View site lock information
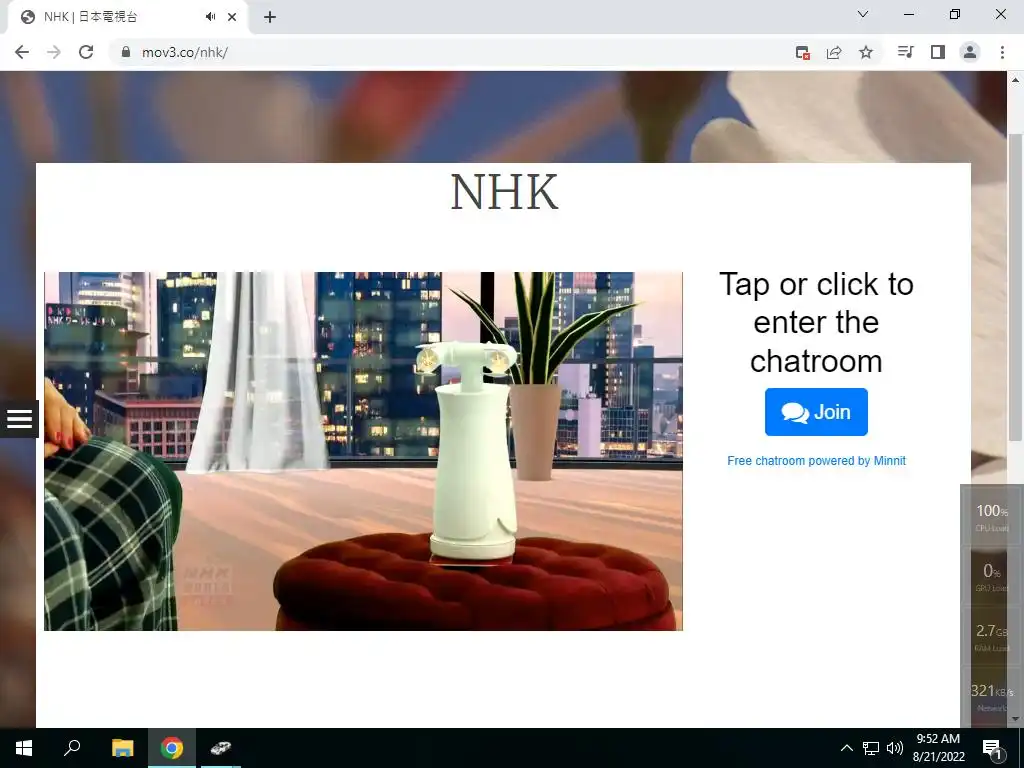 (x=126, y=52)
